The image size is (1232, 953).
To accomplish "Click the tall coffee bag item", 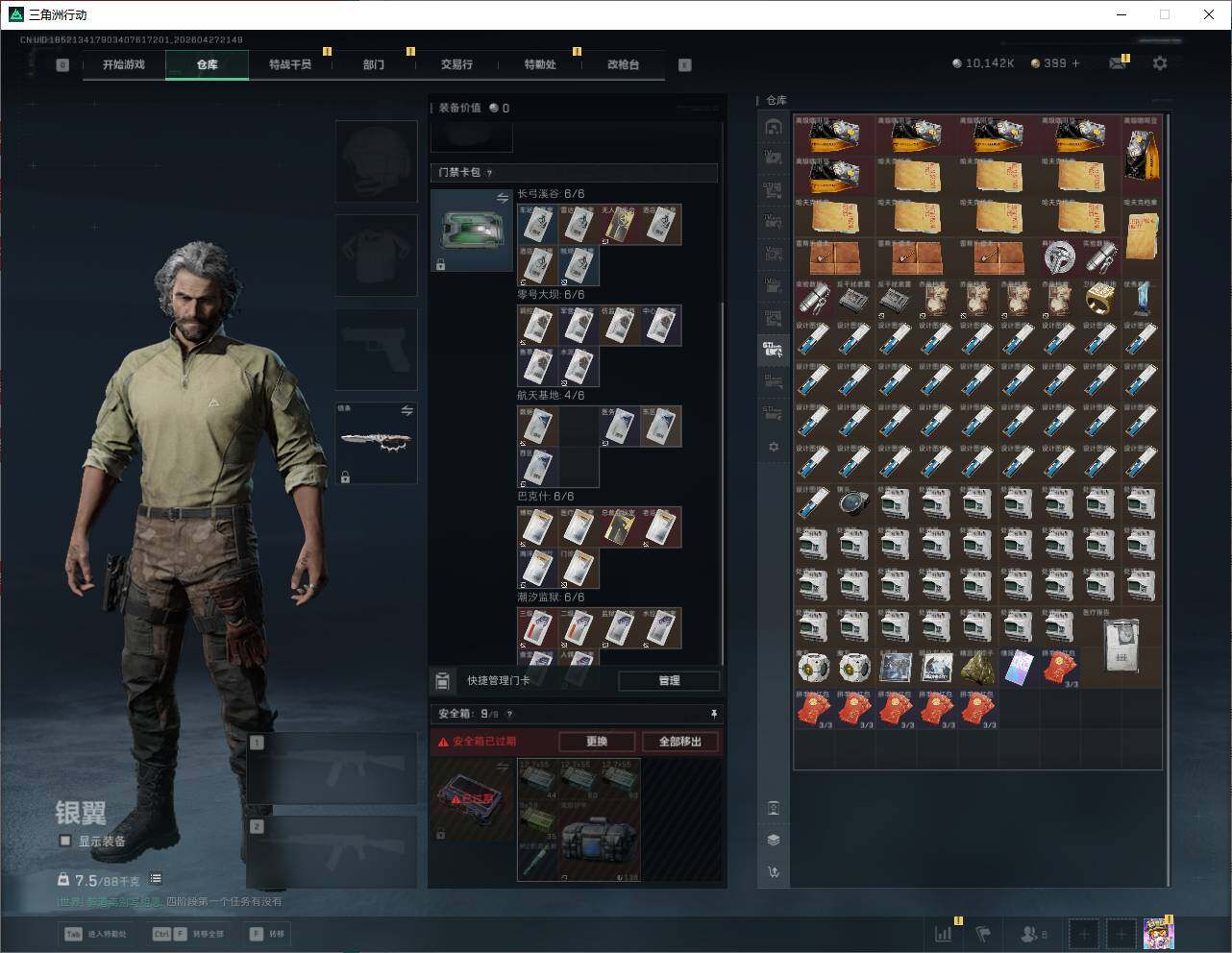I will (x=1142, y=156).
